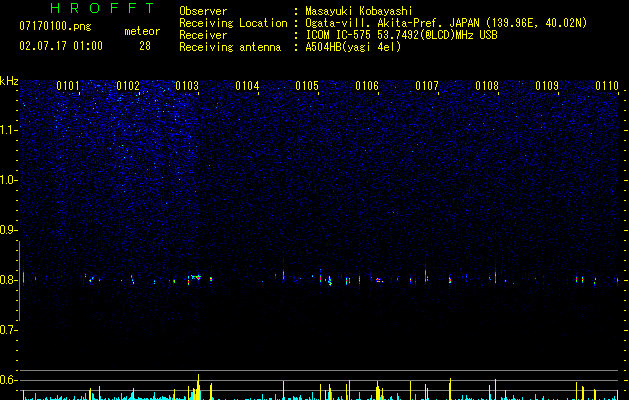Click the Receiving Location label

[233, 23]
